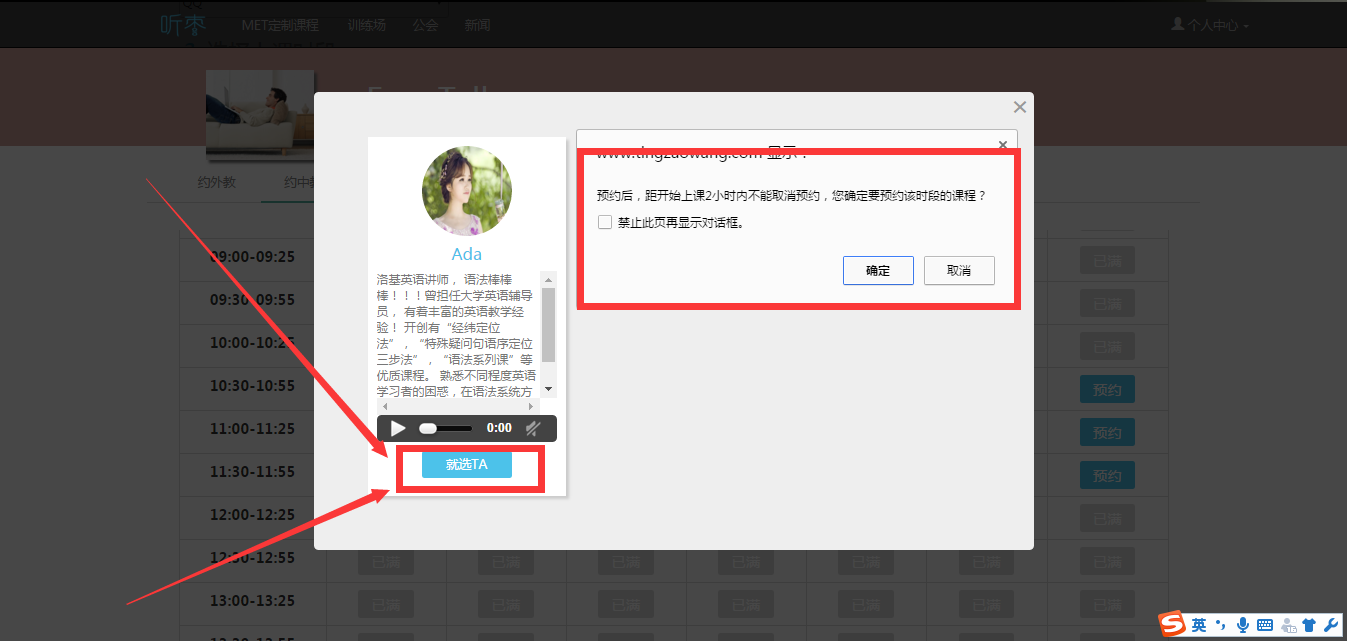This screenshot has width=1347, height=641.
Task: Check 禁止此页再显示对话框 checkbox
Action: pos(605,222)
